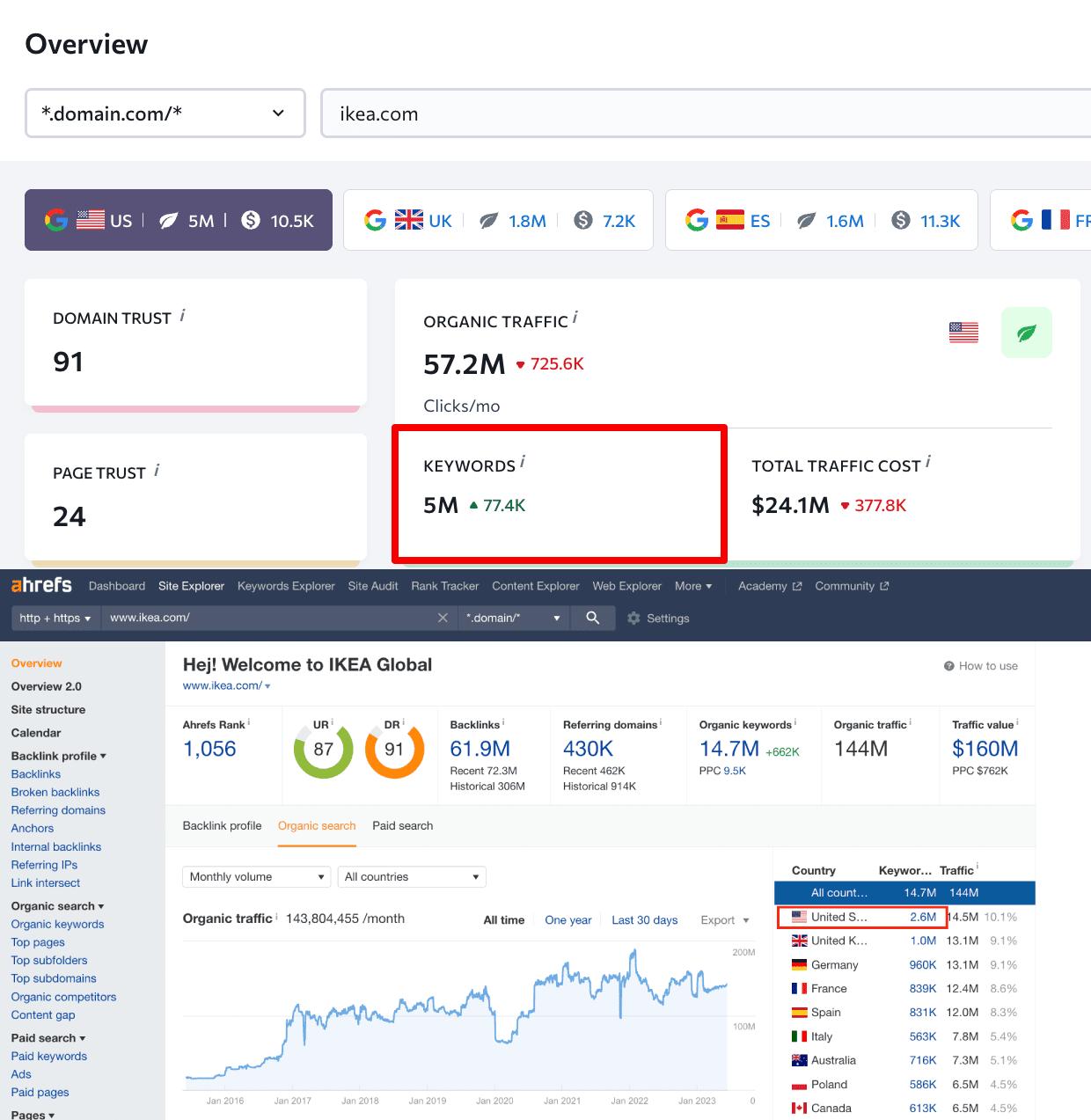The image size is (1091, 1120).
Task: Open Community external link
Action: pyautogui.click(x=852, y=586)
